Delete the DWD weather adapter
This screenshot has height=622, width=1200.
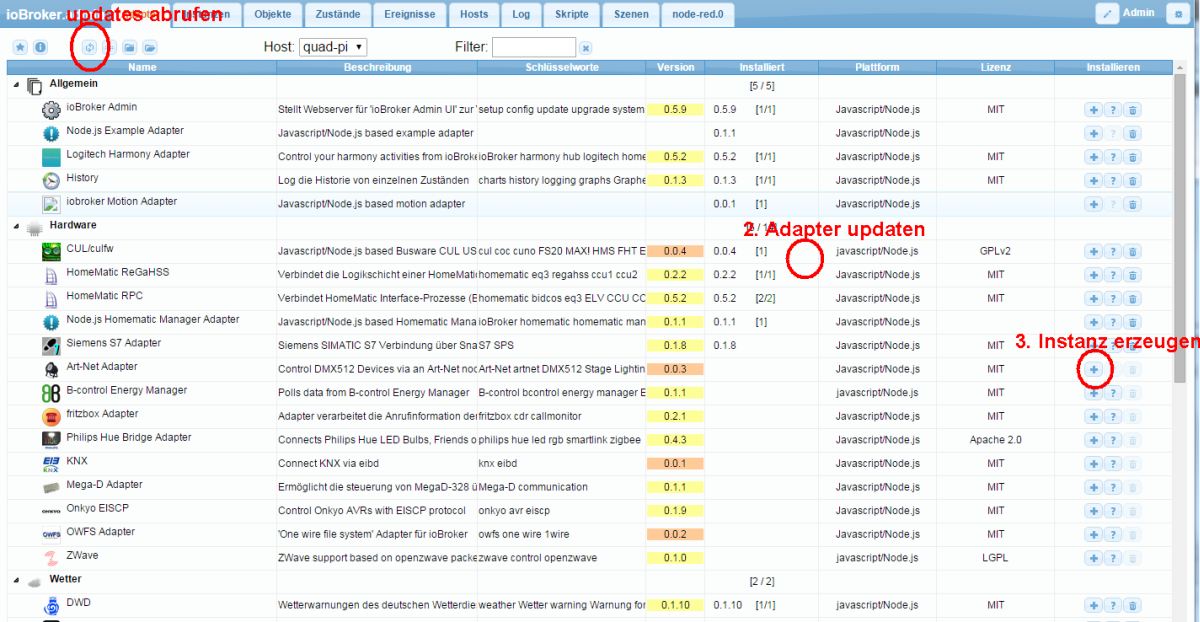pyautogui.click(x=1132, y=606)
